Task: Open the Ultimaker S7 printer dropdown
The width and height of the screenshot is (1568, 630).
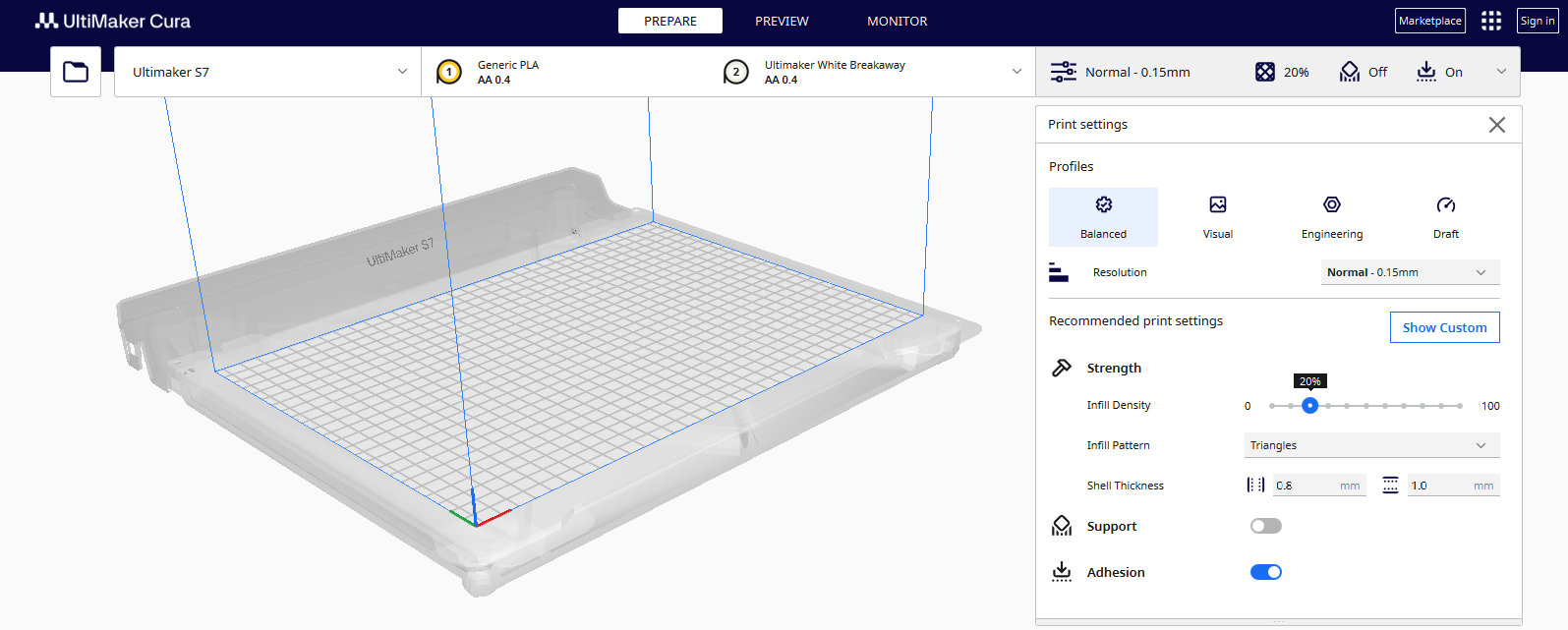Action: 268,72
